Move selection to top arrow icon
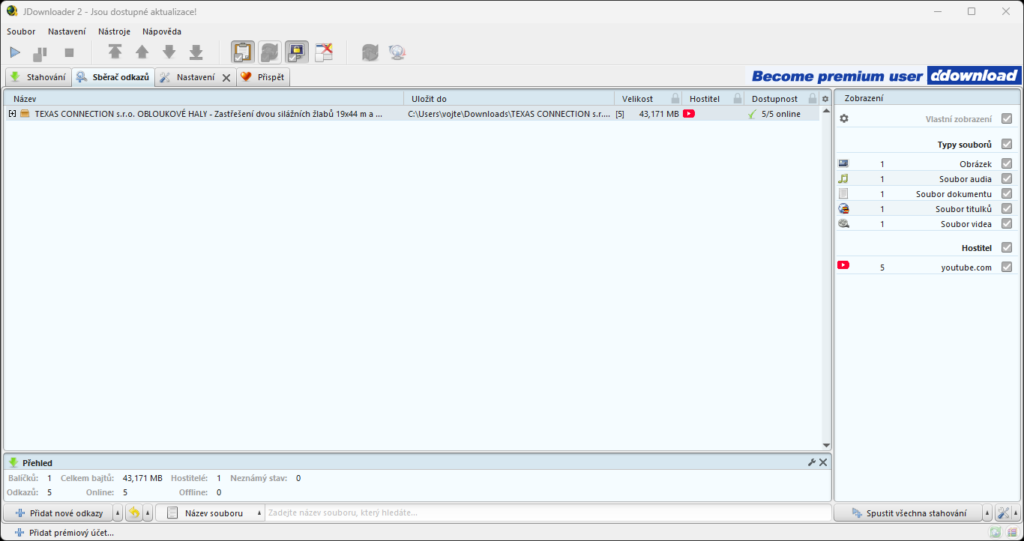This screenshot has height=541, width=1024. pyautogui.click(x=115, y=52)
